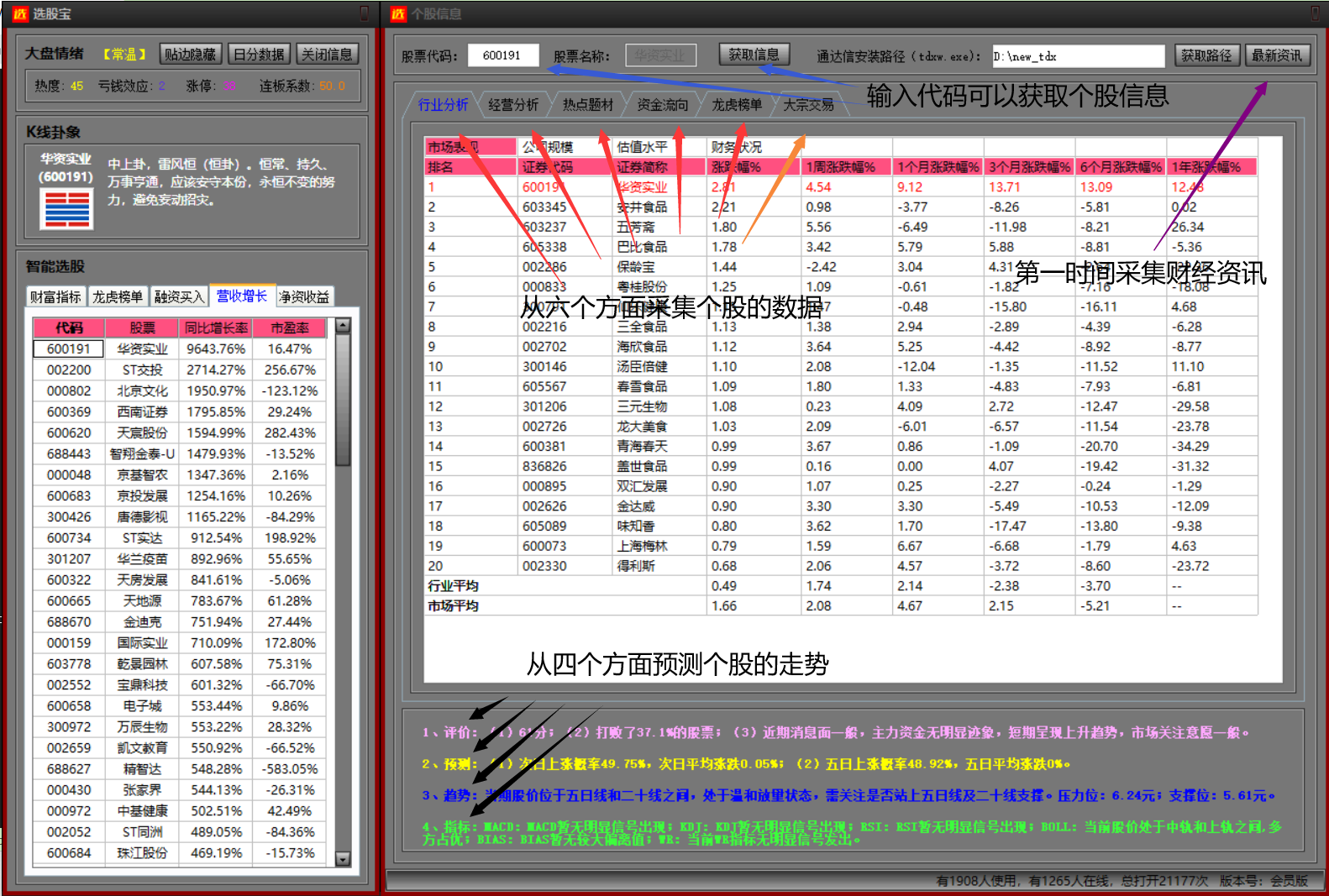The image size is (1329, 896).
Task: Open 最新资讯 button
Action: coord(1277,55)
